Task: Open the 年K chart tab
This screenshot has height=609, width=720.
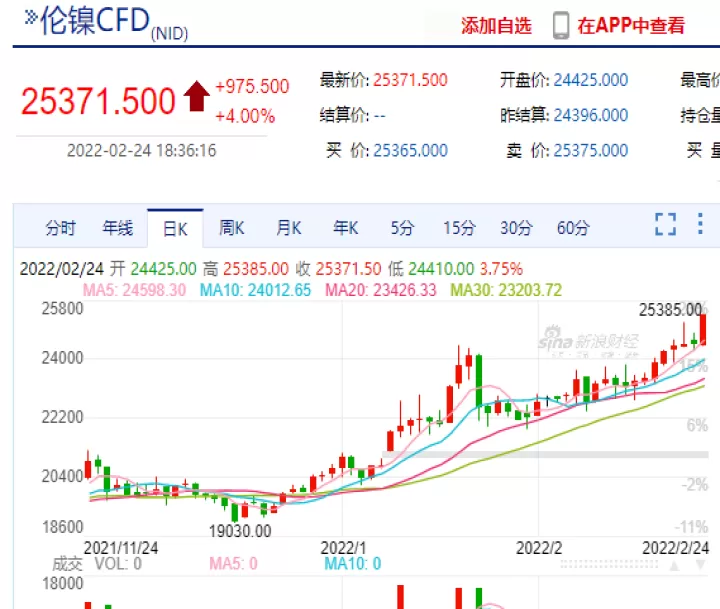Action: 346,228
